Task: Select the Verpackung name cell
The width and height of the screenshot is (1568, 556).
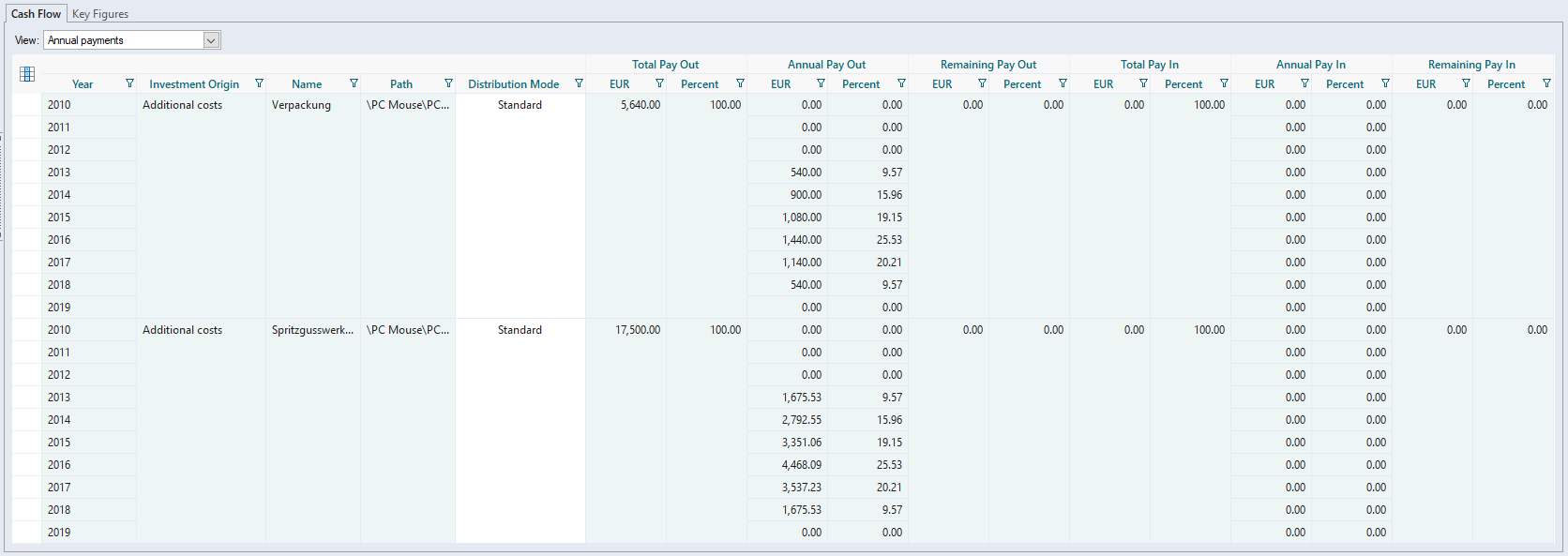Action: (301, 105)
